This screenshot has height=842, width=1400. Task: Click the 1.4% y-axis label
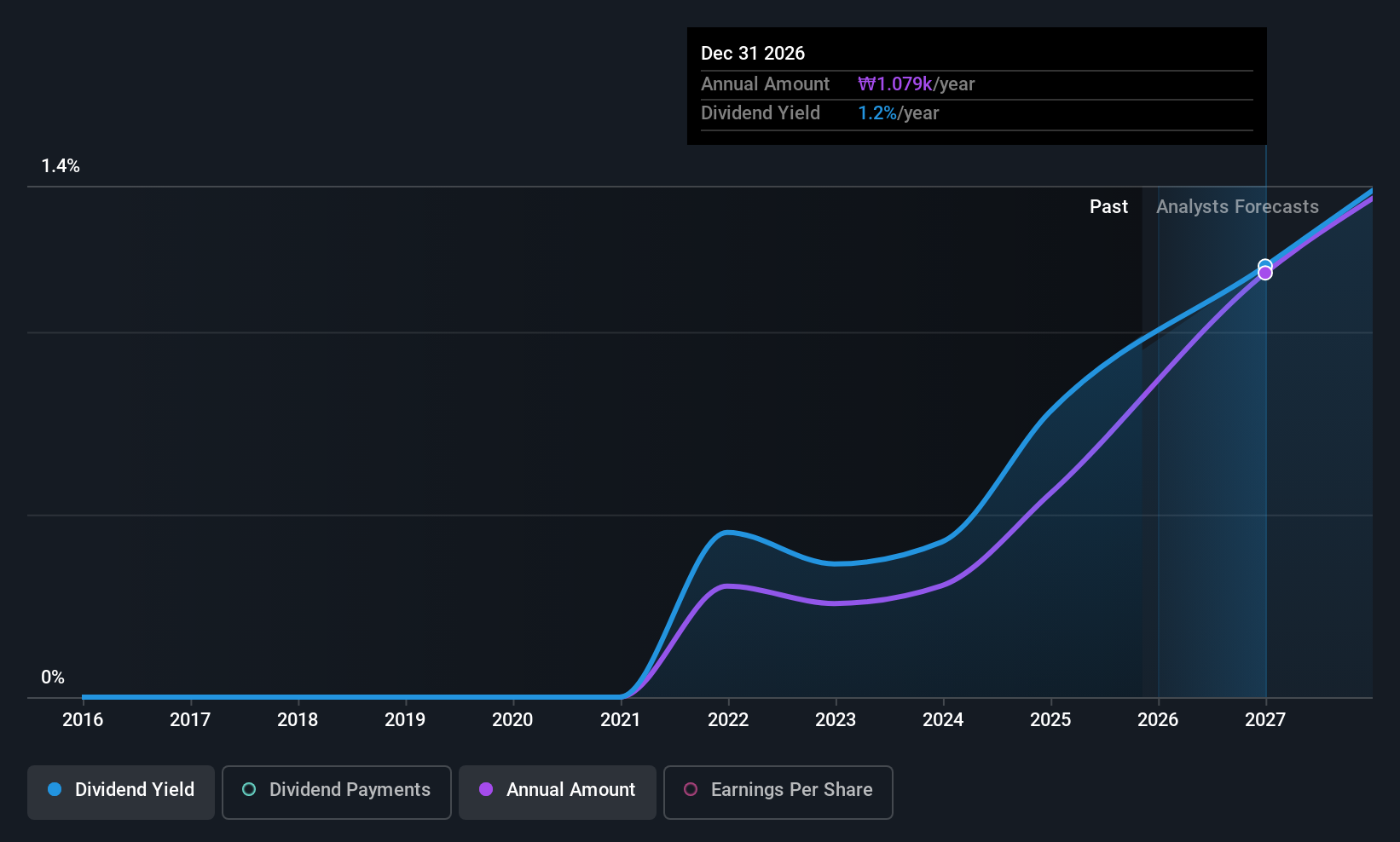[x=61, y=166]
